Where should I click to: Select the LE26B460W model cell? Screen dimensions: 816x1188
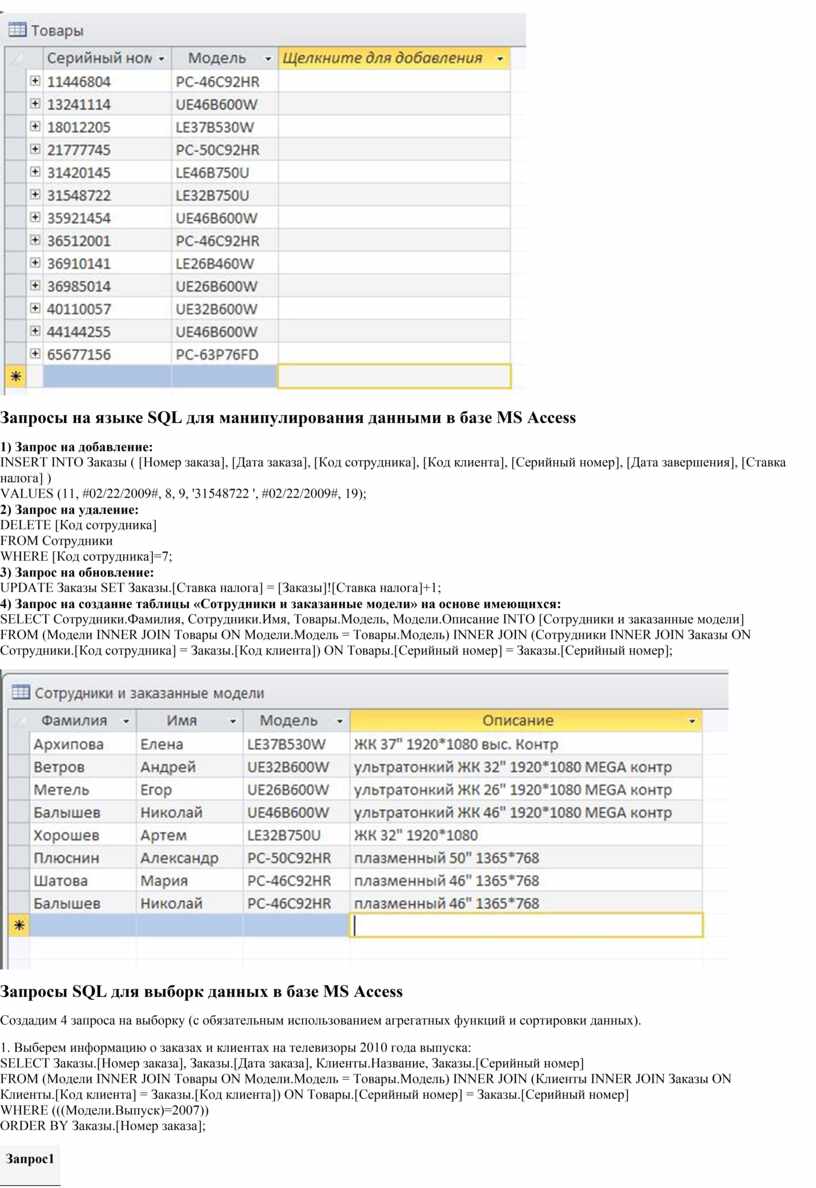tap(225, 263)
